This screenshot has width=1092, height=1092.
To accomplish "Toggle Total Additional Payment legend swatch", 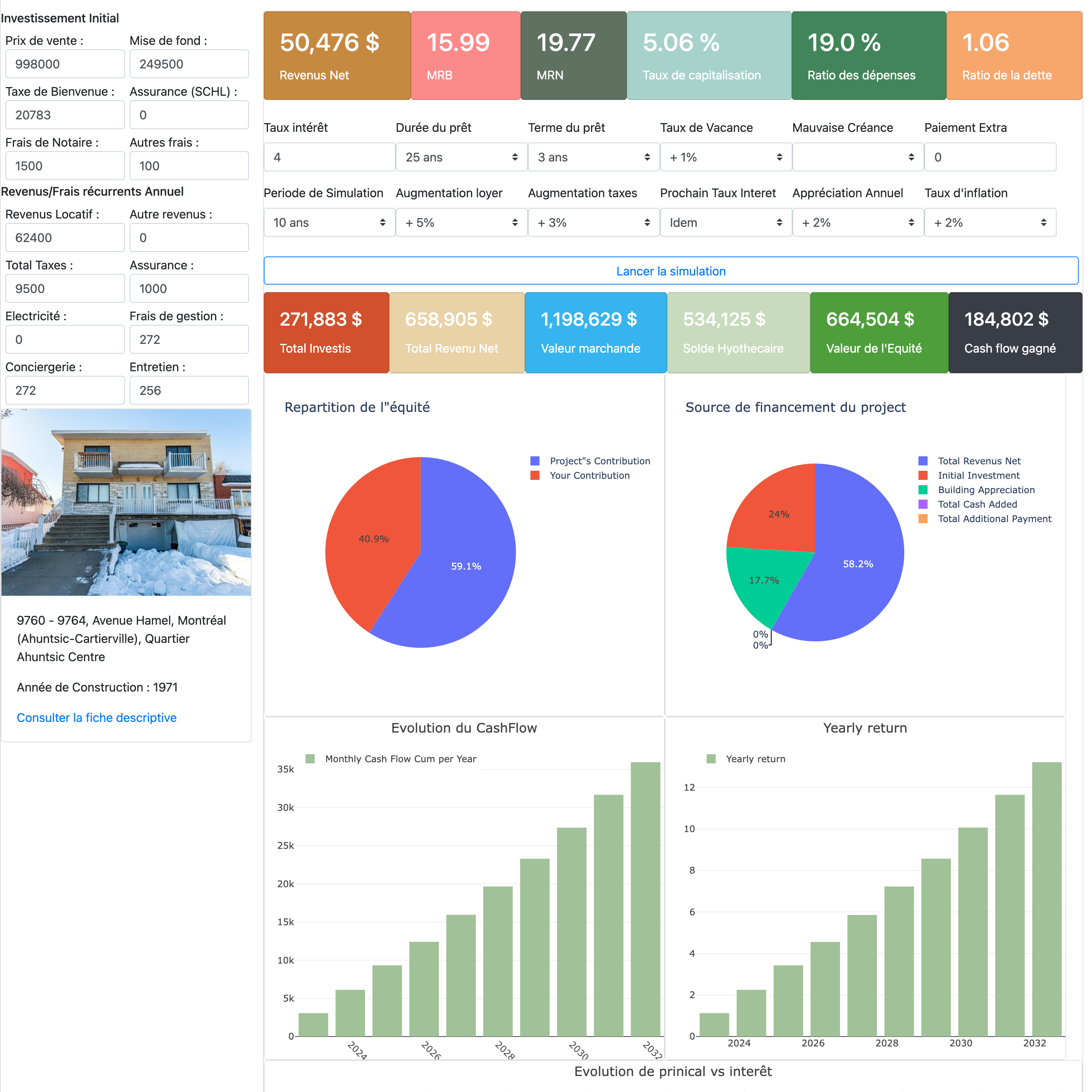I will [922, 518].
